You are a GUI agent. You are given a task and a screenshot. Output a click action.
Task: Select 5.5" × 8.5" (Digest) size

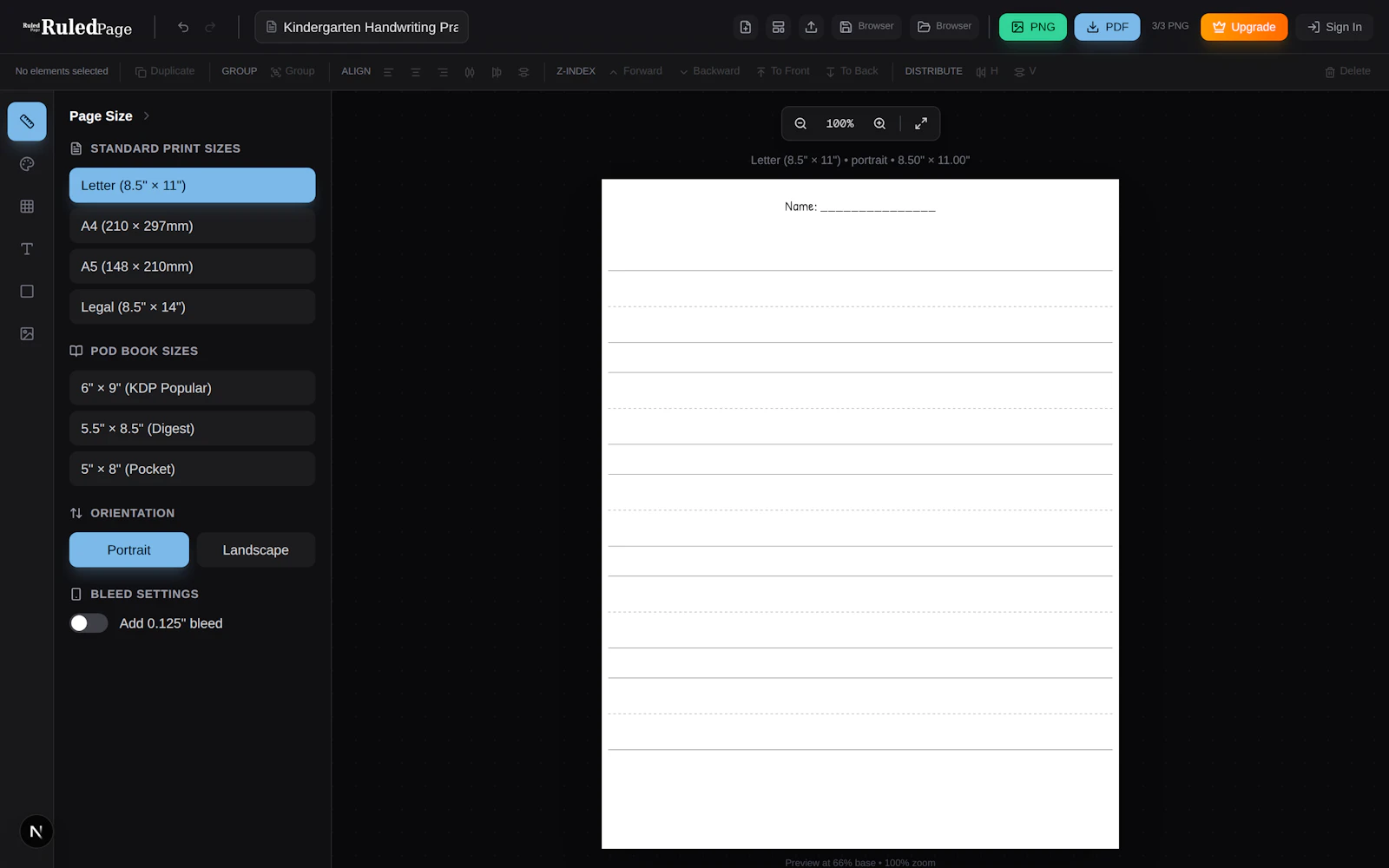click(192, 429)
